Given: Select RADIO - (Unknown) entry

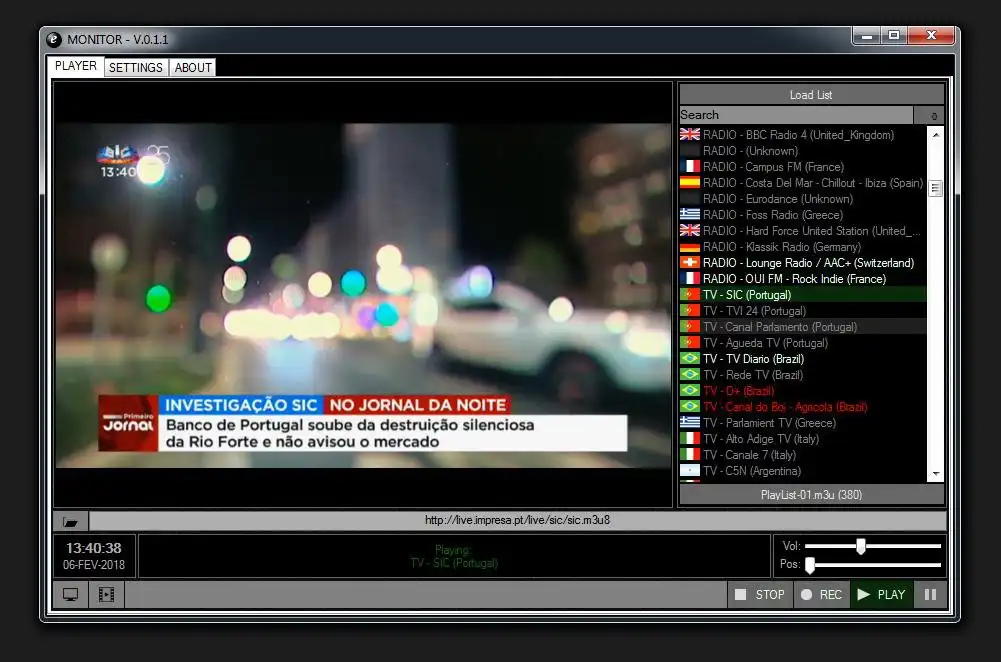Looking at the screenshot, I should pyautogui.click(x=803, y=151).
